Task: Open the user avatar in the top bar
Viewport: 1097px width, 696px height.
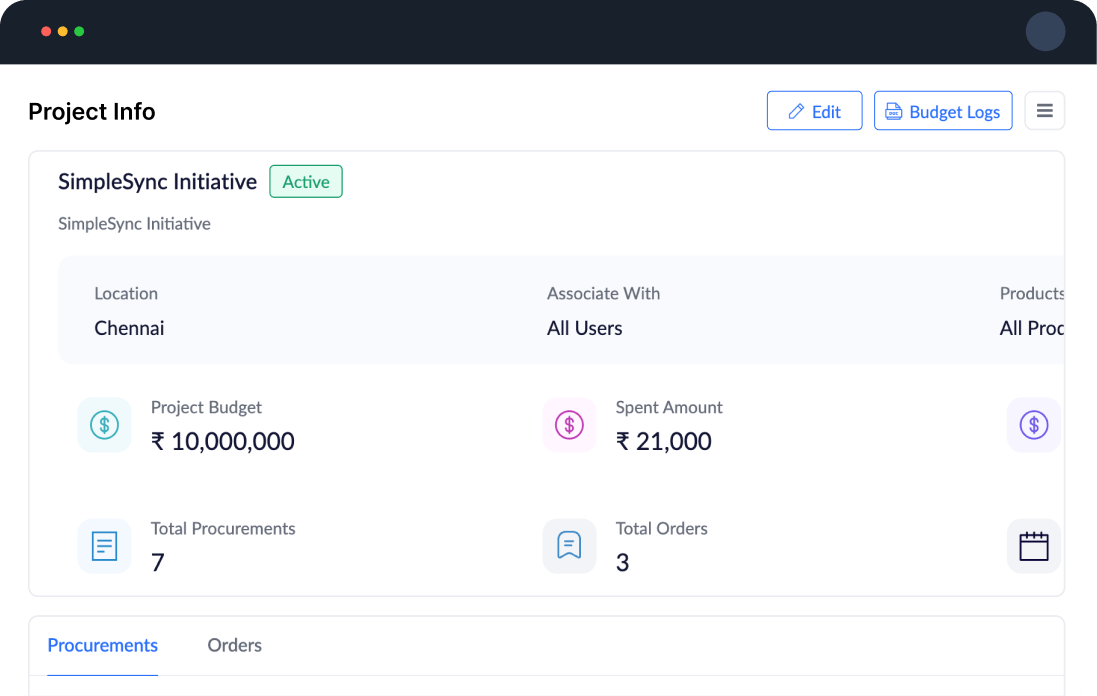Action: click(x=1045, y=31)
